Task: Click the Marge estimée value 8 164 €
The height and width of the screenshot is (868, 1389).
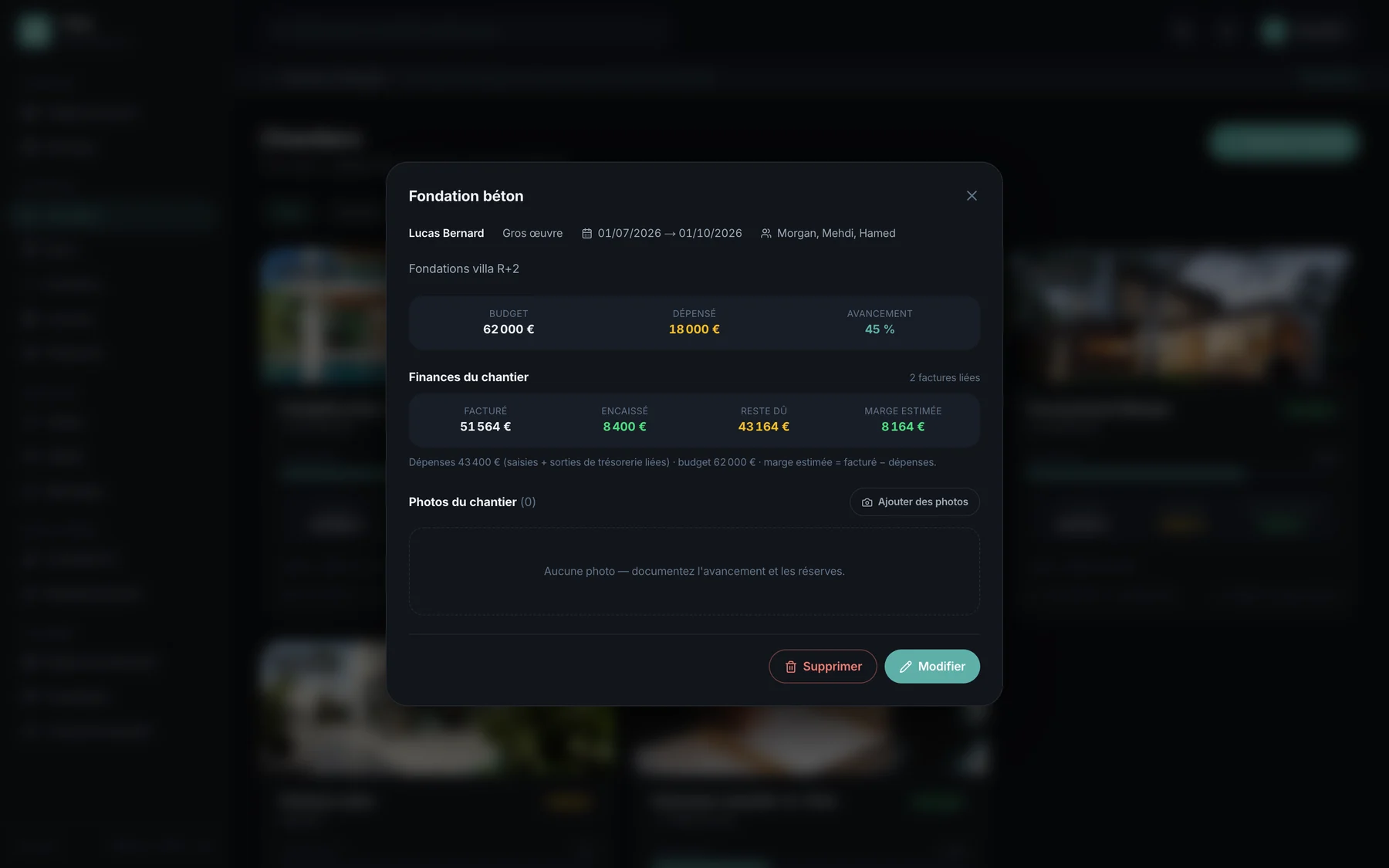Action: (903, 427)
